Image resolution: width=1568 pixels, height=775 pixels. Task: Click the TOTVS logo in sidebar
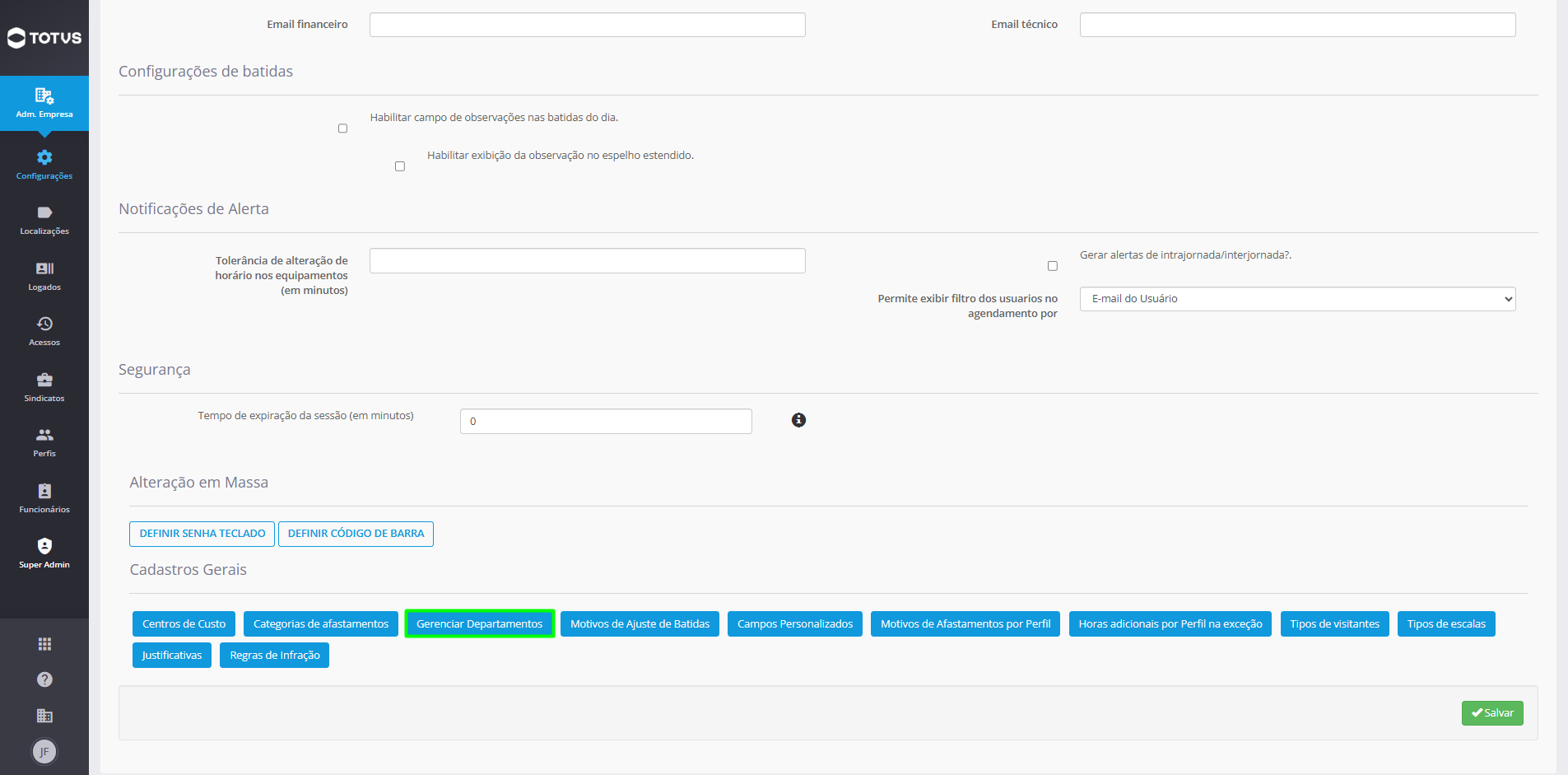click(x=44, y=38)
